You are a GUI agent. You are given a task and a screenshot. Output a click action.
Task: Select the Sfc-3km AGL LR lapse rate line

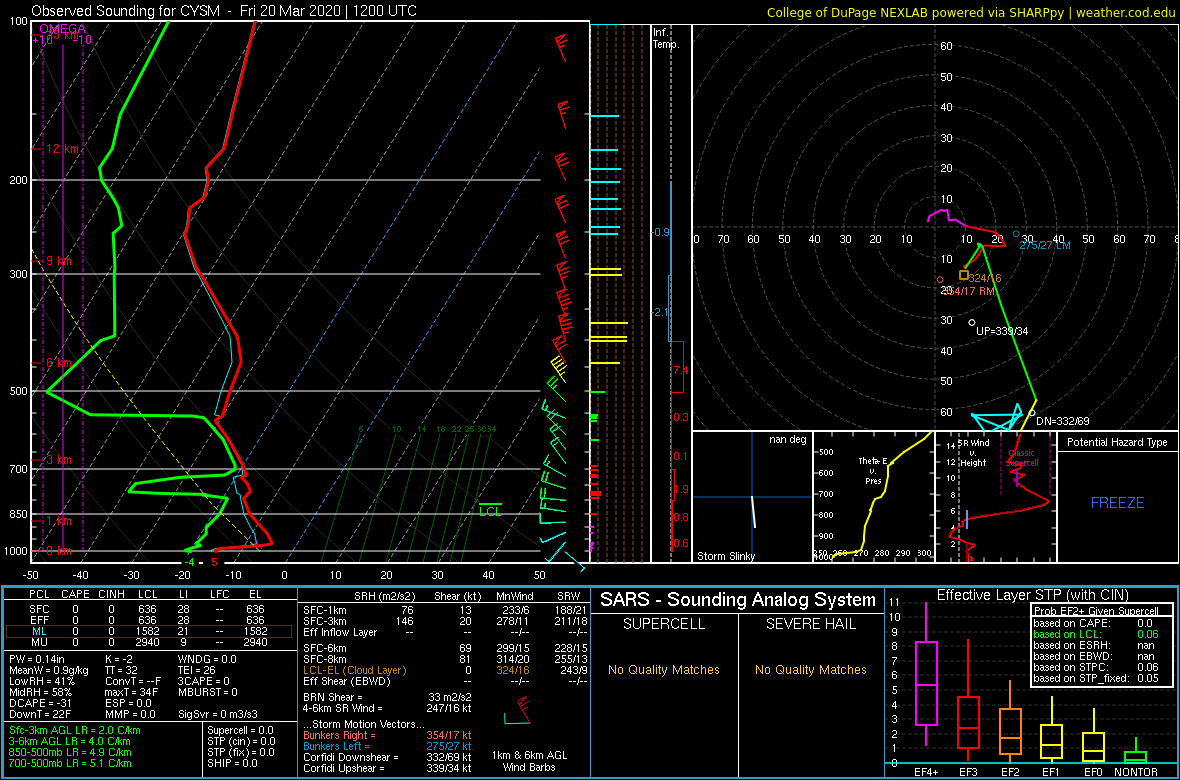tap(75, 730)
